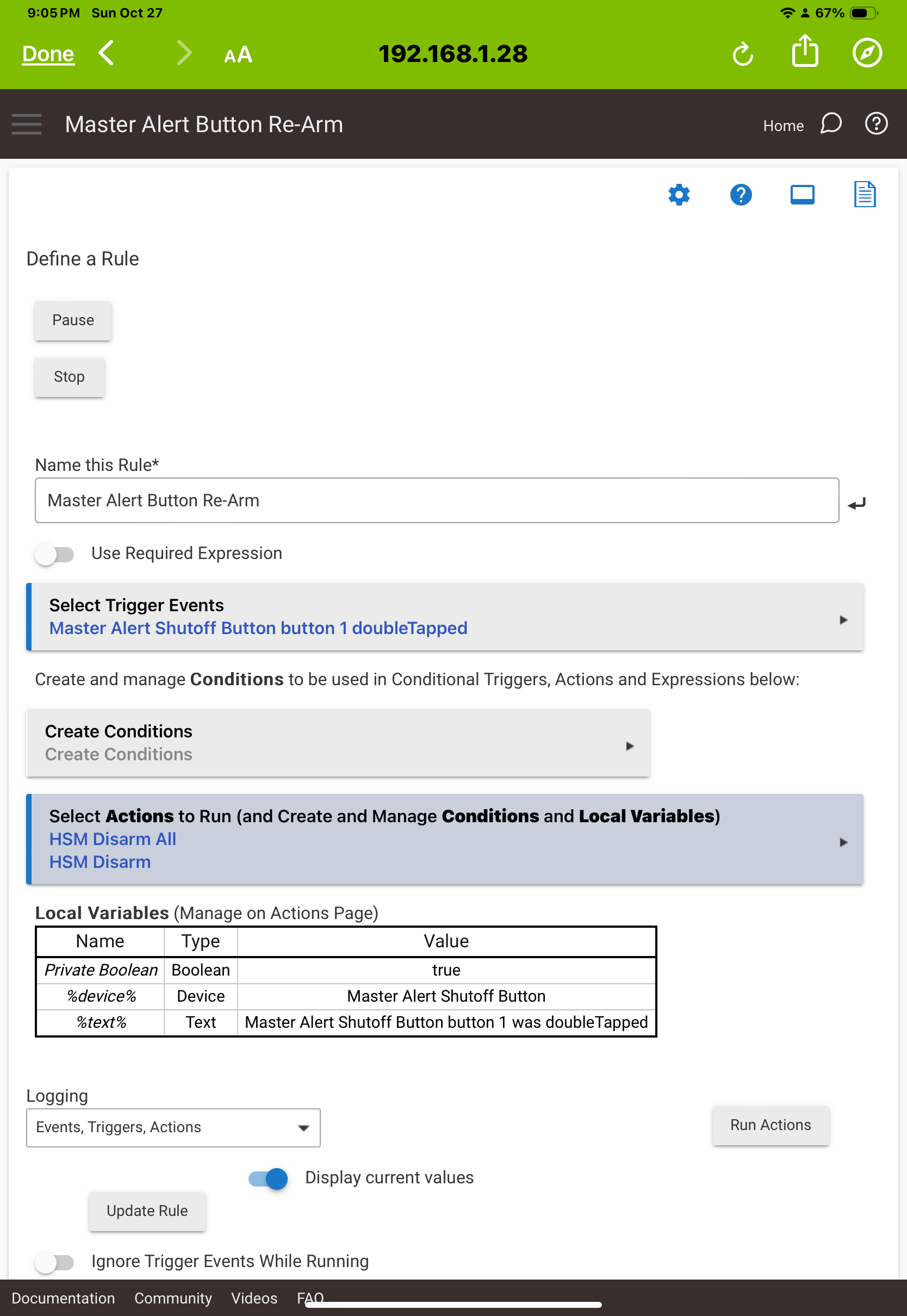907x1316 pixels.
Task: Toggle Ignore Trigger Events While Running
Action: click(x=54, y=1262)
